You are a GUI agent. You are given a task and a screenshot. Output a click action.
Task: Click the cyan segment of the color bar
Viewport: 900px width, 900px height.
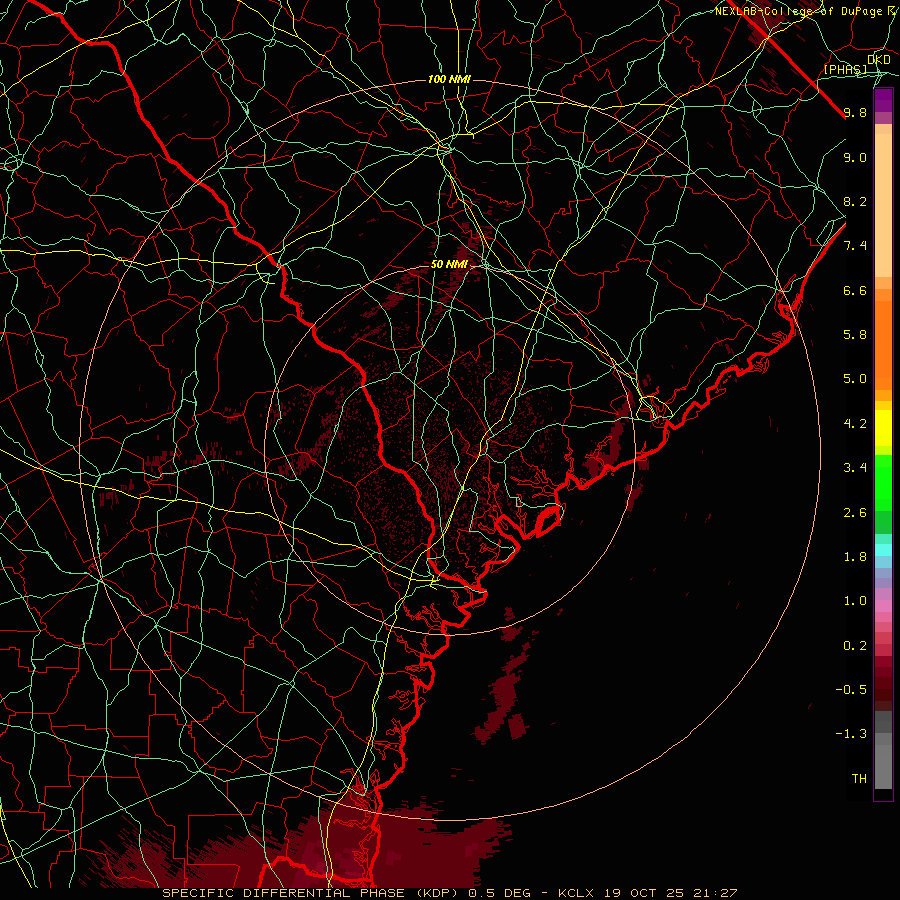click(883, 550)
